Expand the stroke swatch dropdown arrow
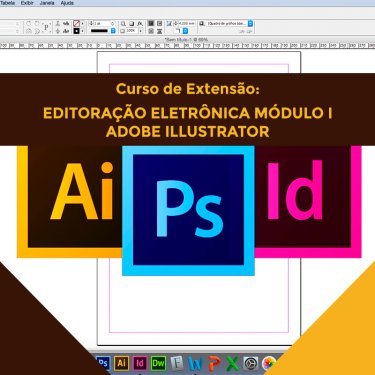Viewport: 375px width, 375px height. pyautogui.click(x=82, y=31)
